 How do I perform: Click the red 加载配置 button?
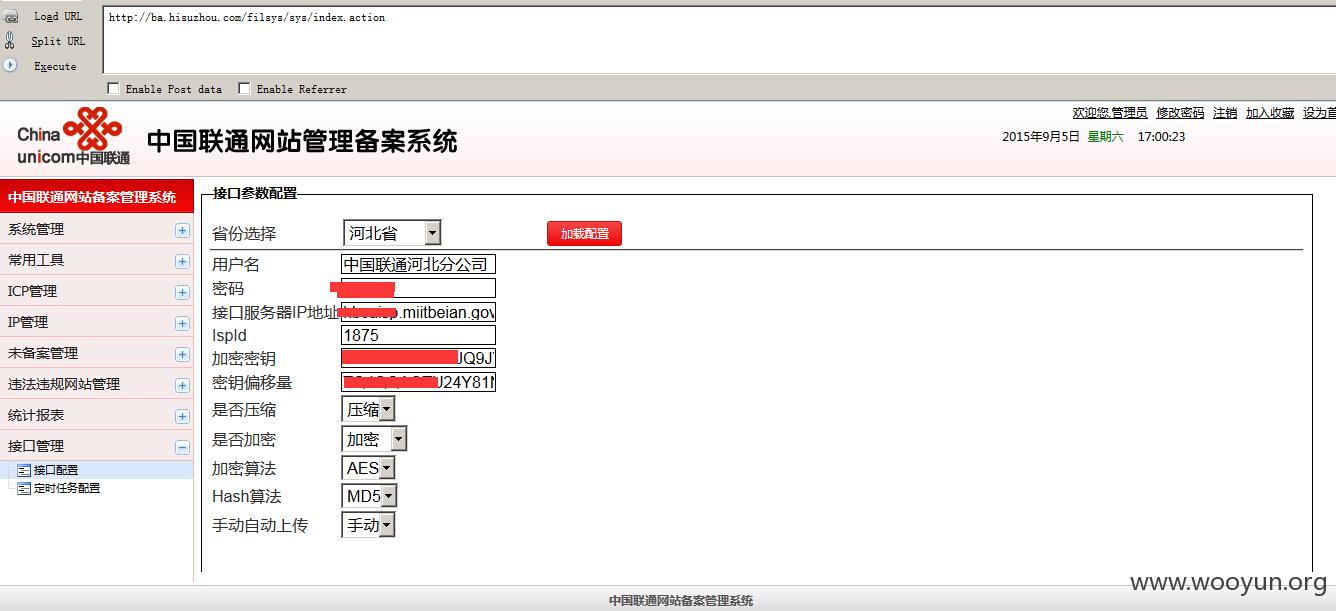[x=584, y=233]
